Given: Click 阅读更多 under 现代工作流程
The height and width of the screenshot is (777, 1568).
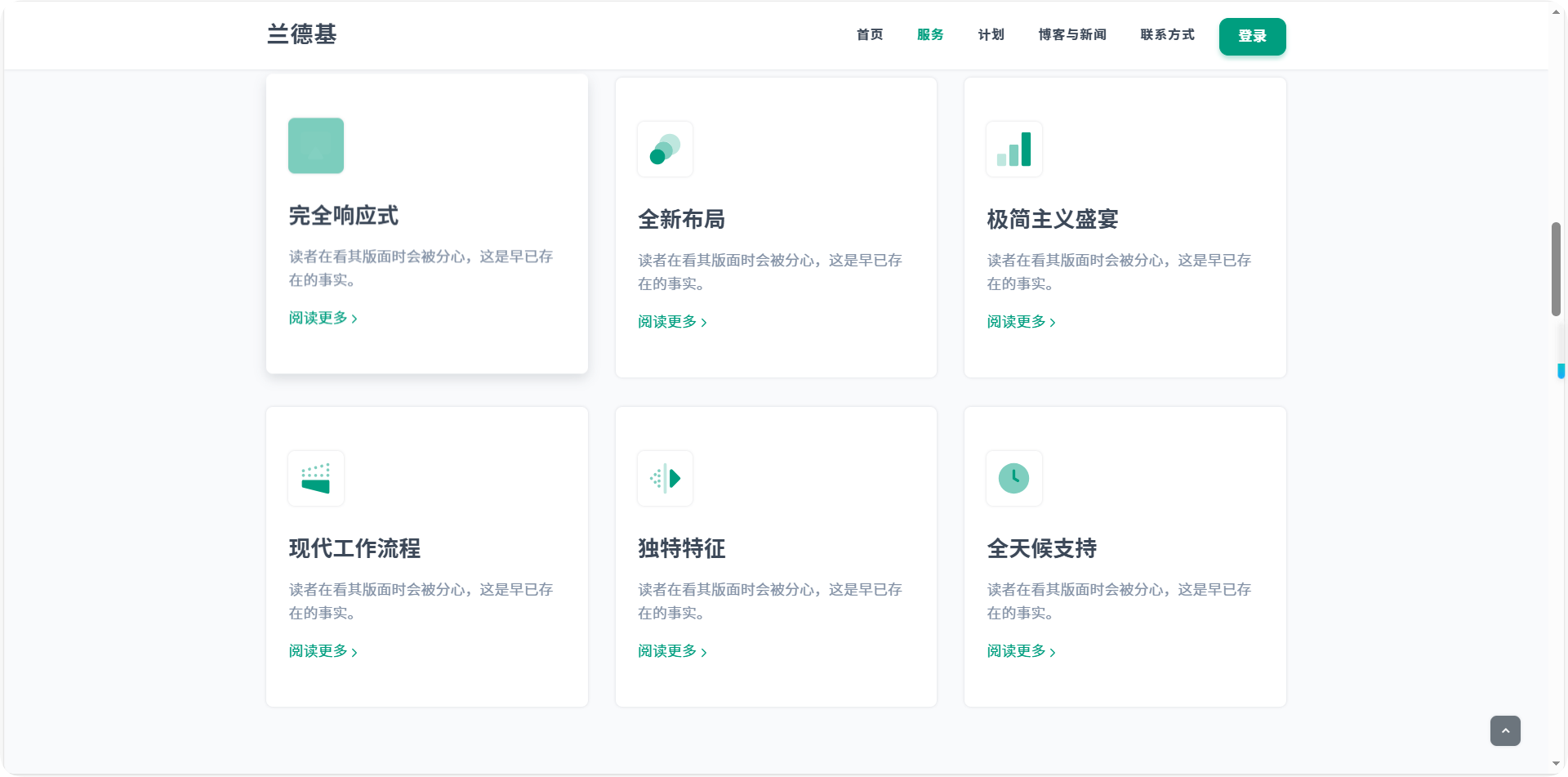Looking at the screenshot, I should click(323, 651).
